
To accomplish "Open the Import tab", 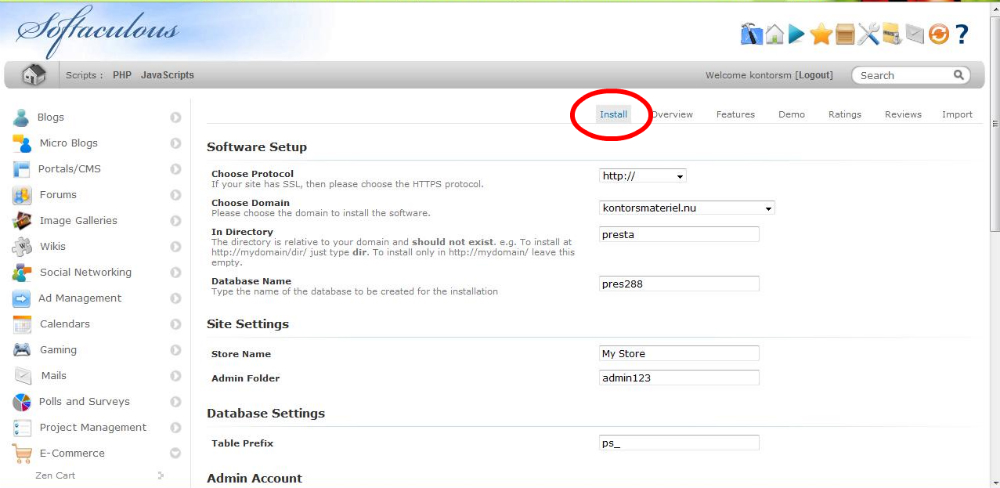I will pos(957,115).
